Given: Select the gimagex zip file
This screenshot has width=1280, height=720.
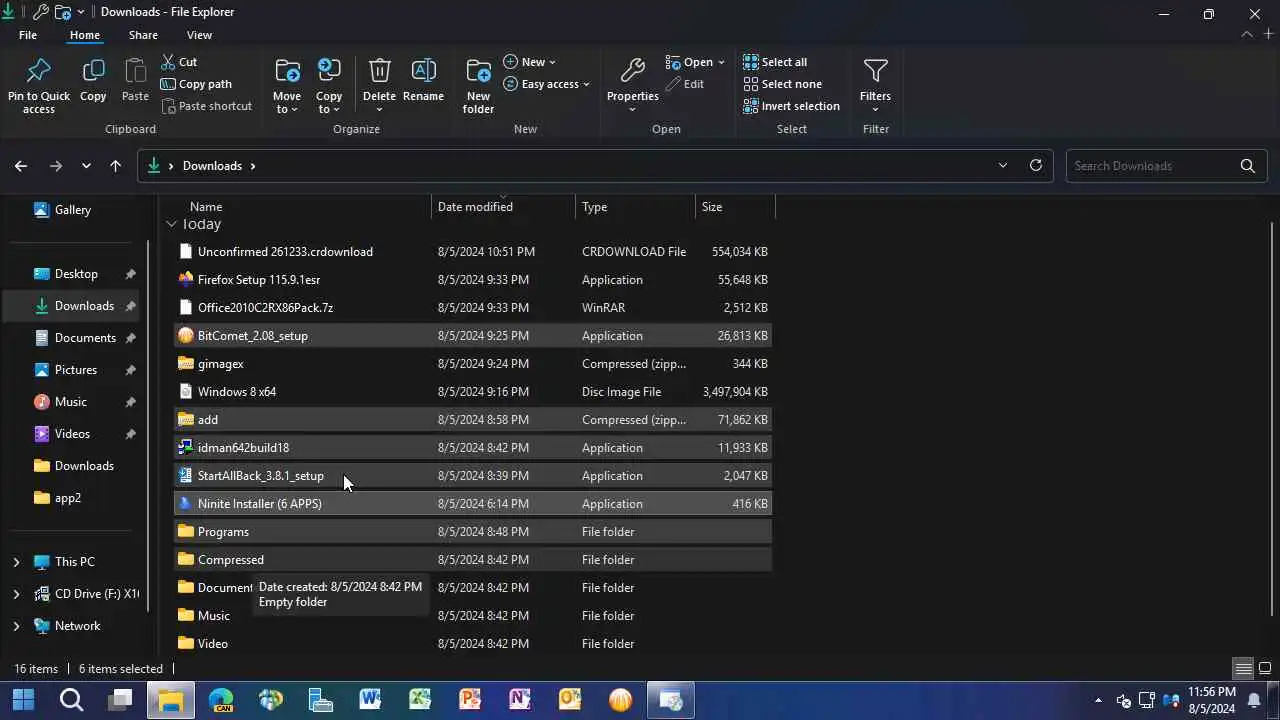Looking at the screenshot, I should (472, 364).
